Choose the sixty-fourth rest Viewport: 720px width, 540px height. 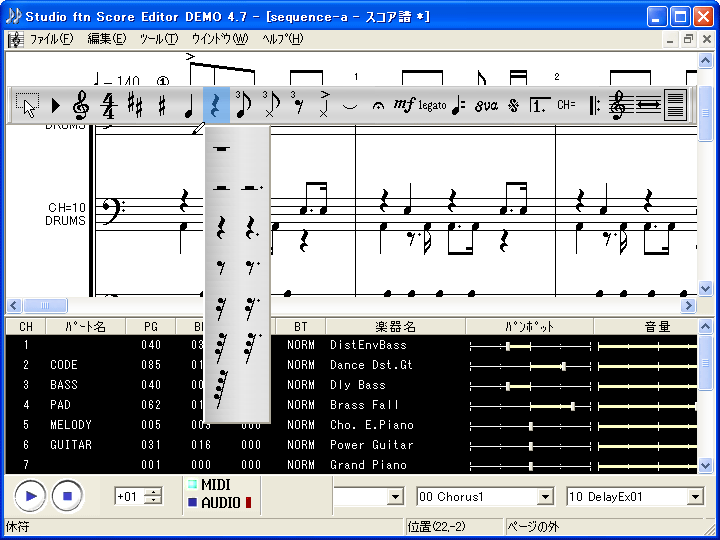(x=221, y=389)
